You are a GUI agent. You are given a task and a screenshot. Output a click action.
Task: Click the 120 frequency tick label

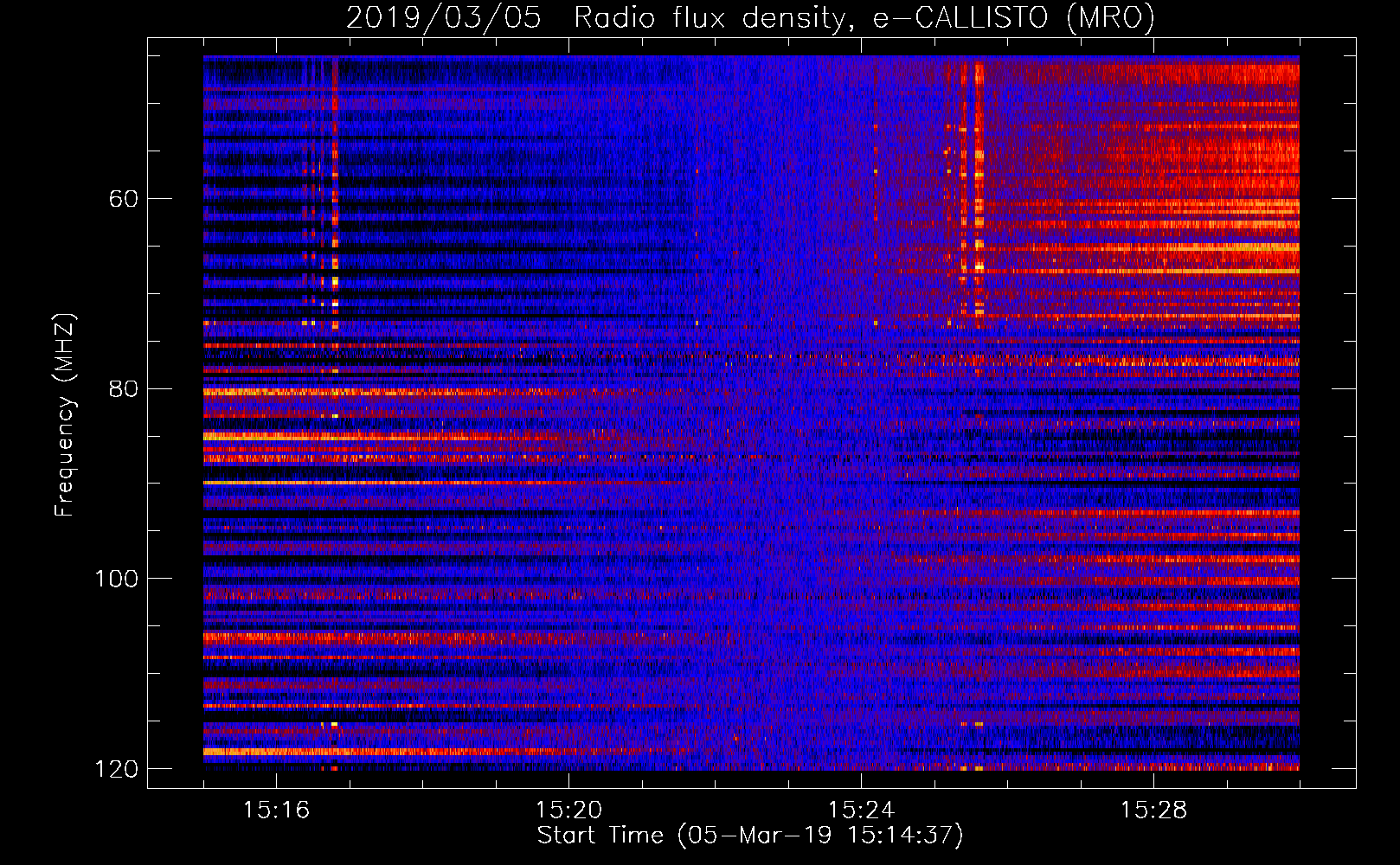117,769
